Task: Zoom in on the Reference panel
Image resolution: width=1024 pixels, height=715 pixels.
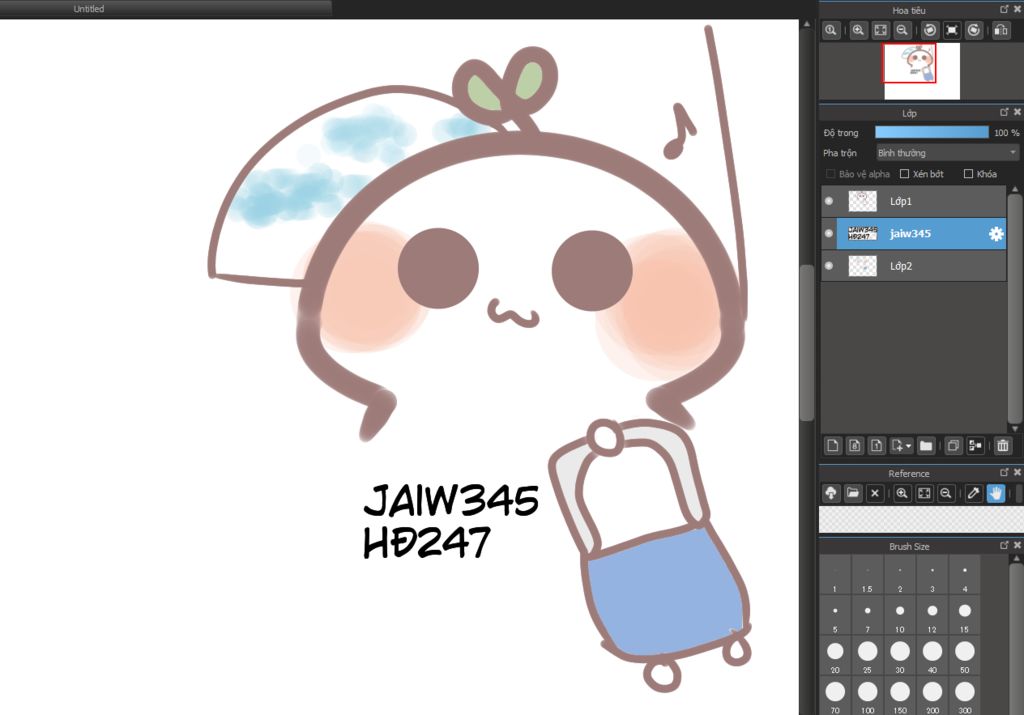Action: coord(902,494)
